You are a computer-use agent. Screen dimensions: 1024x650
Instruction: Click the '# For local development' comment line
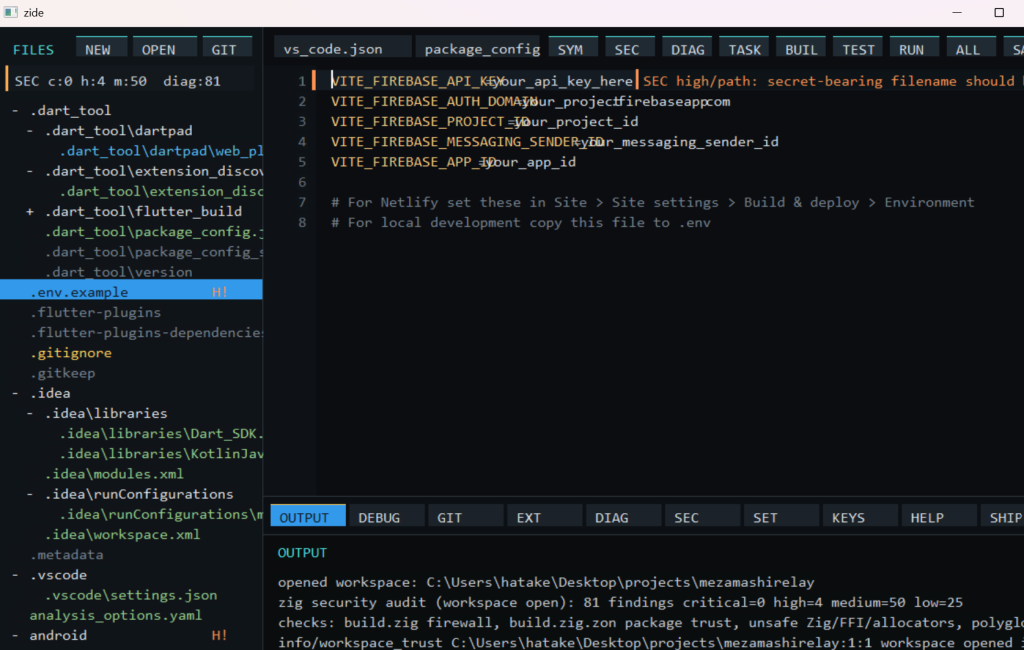pos(520,223)
